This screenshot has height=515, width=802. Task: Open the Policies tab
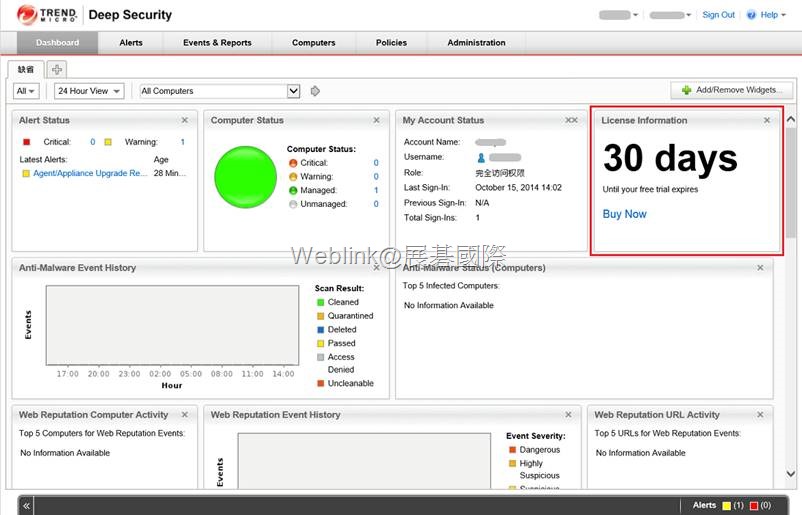[391, 42]
